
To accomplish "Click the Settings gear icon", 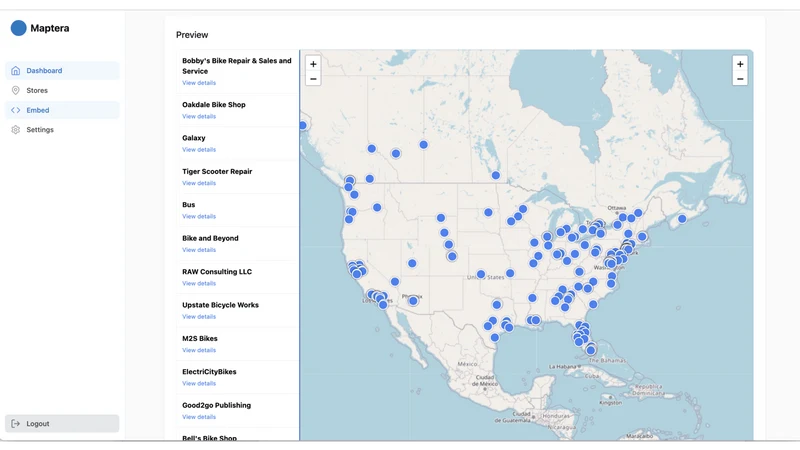I will tap(16, 130).
